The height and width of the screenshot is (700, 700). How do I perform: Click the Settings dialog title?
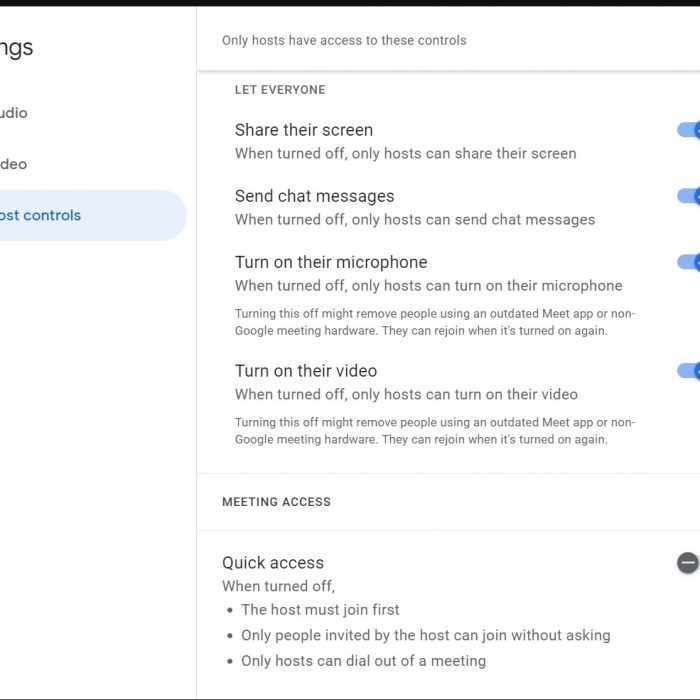17,48
